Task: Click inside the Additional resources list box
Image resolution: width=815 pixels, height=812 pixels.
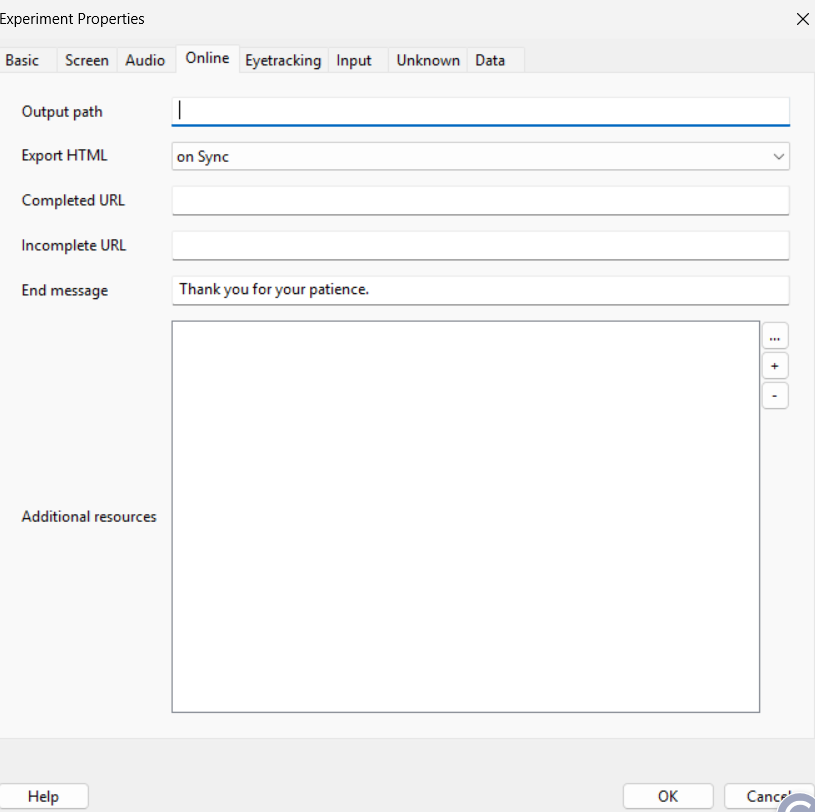Action: (465, 516)
